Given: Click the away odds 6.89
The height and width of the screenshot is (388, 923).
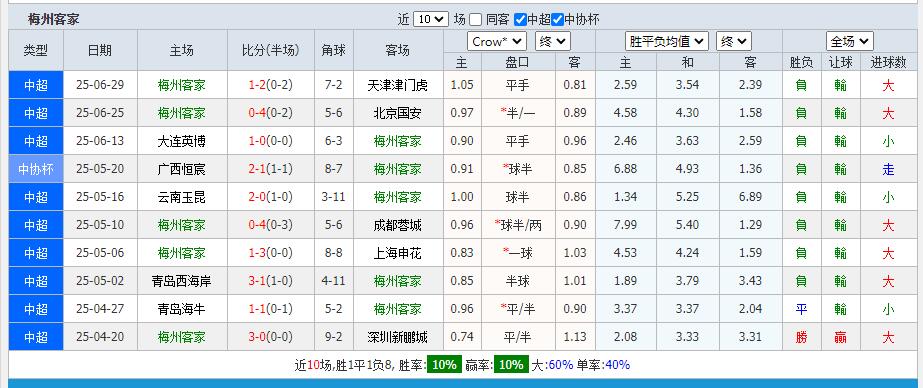Looking at the screenshot, I should point(751,197).
